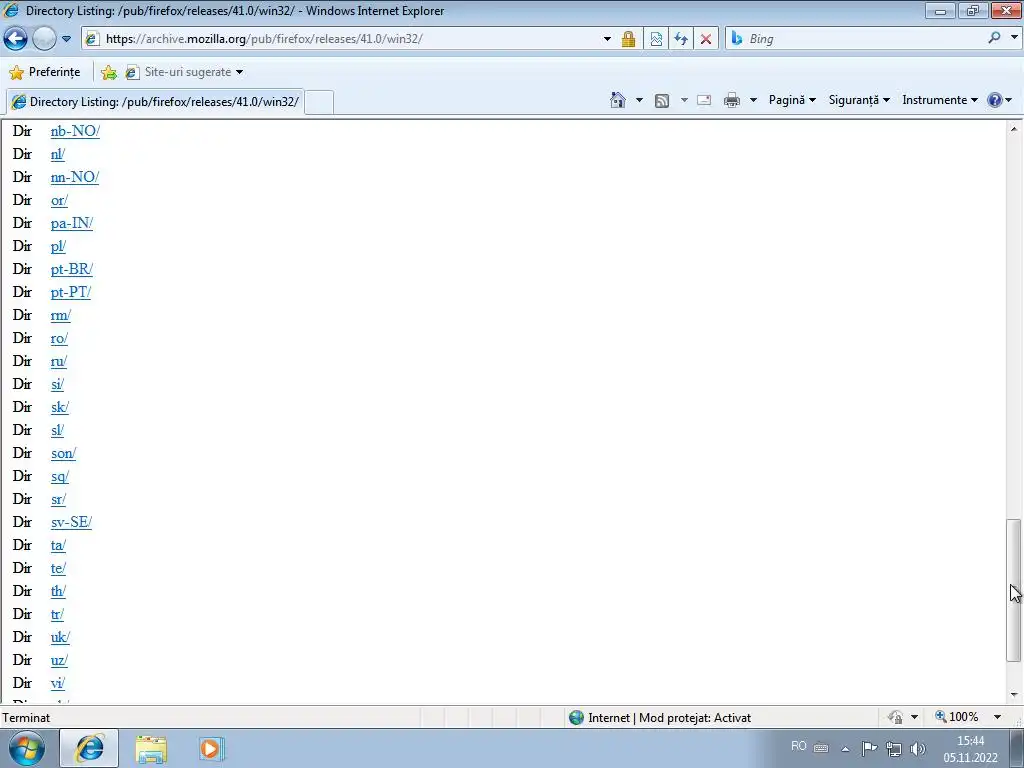Open the Instrumente menu
The height and width of the screenshot is (768, 1024).
[940, 100]
